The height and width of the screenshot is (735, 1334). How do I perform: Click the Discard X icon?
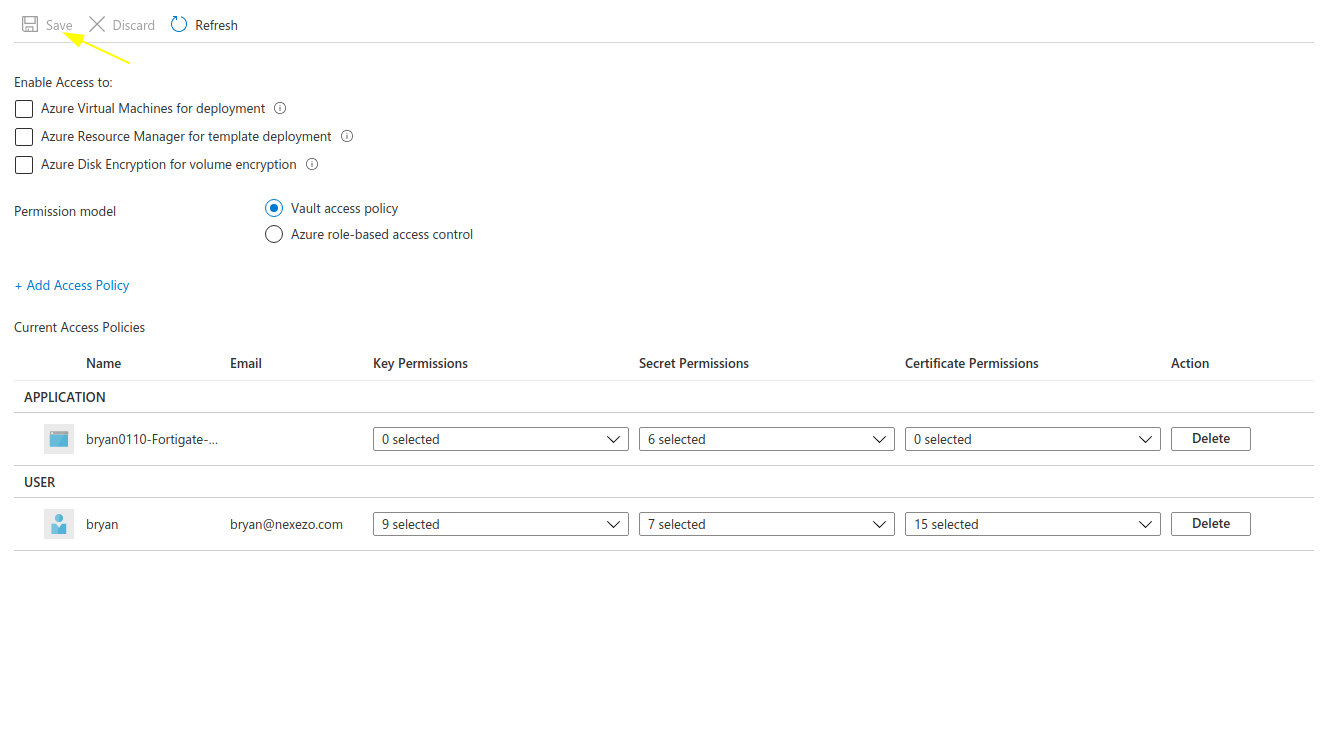tap(97, 24)
